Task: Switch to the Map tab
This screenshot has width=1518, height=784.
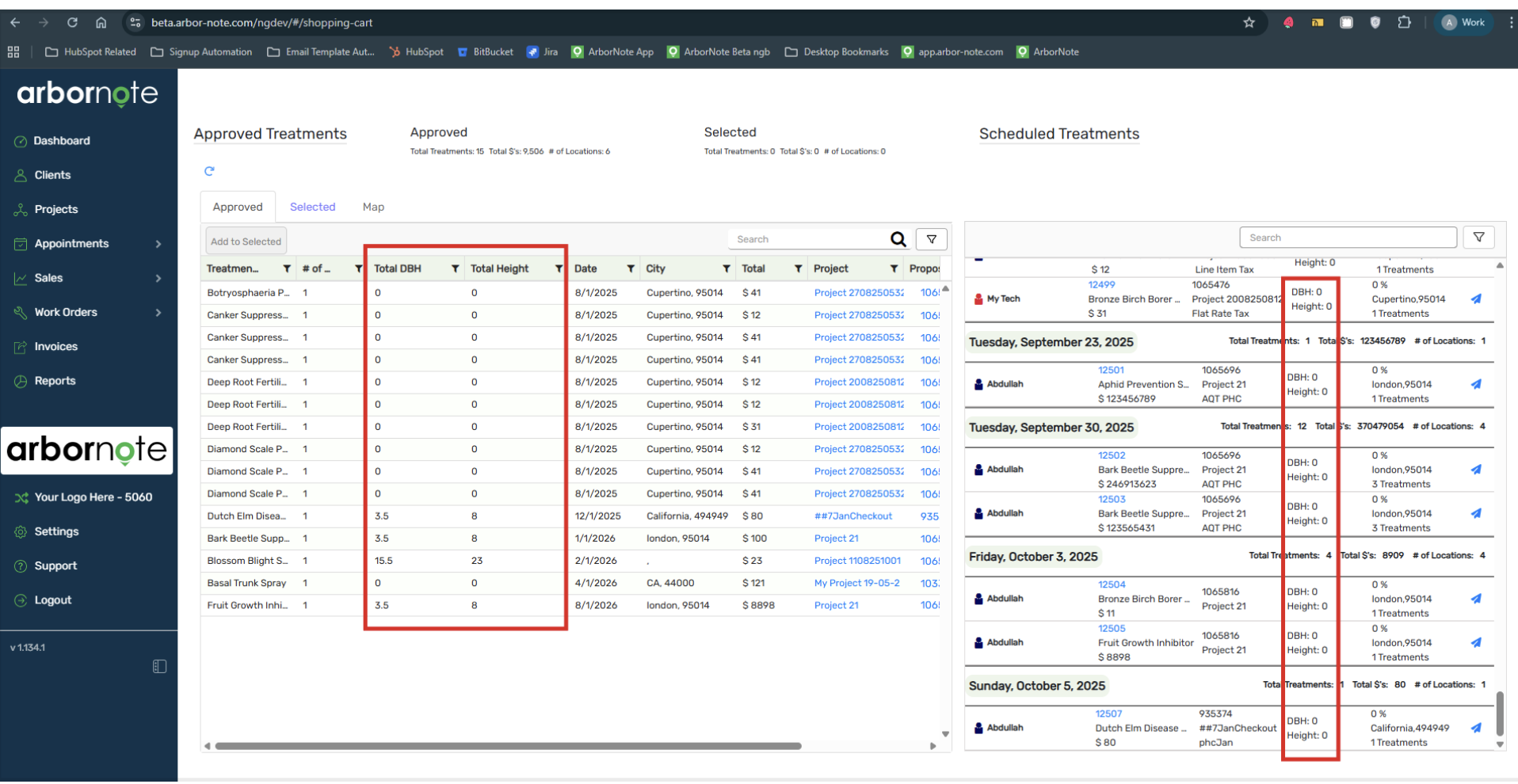Action: click(x=373, y=207)
